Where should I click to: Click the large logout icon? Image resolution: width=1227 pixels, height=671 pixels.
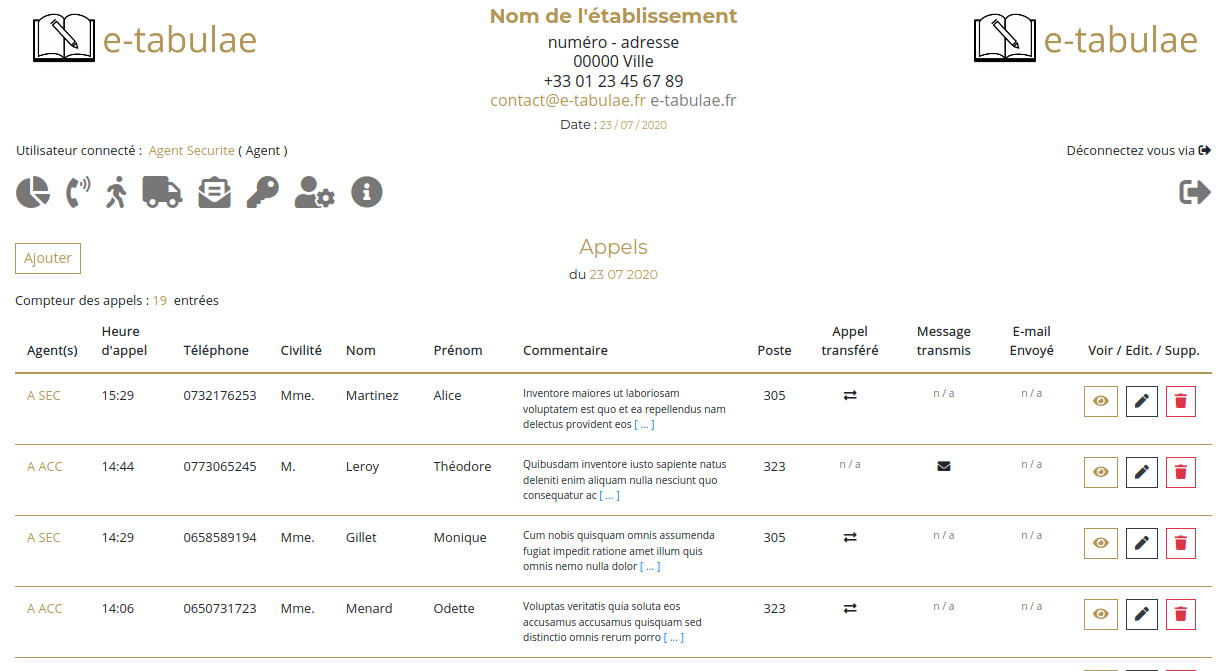[x=1195, y=192]
